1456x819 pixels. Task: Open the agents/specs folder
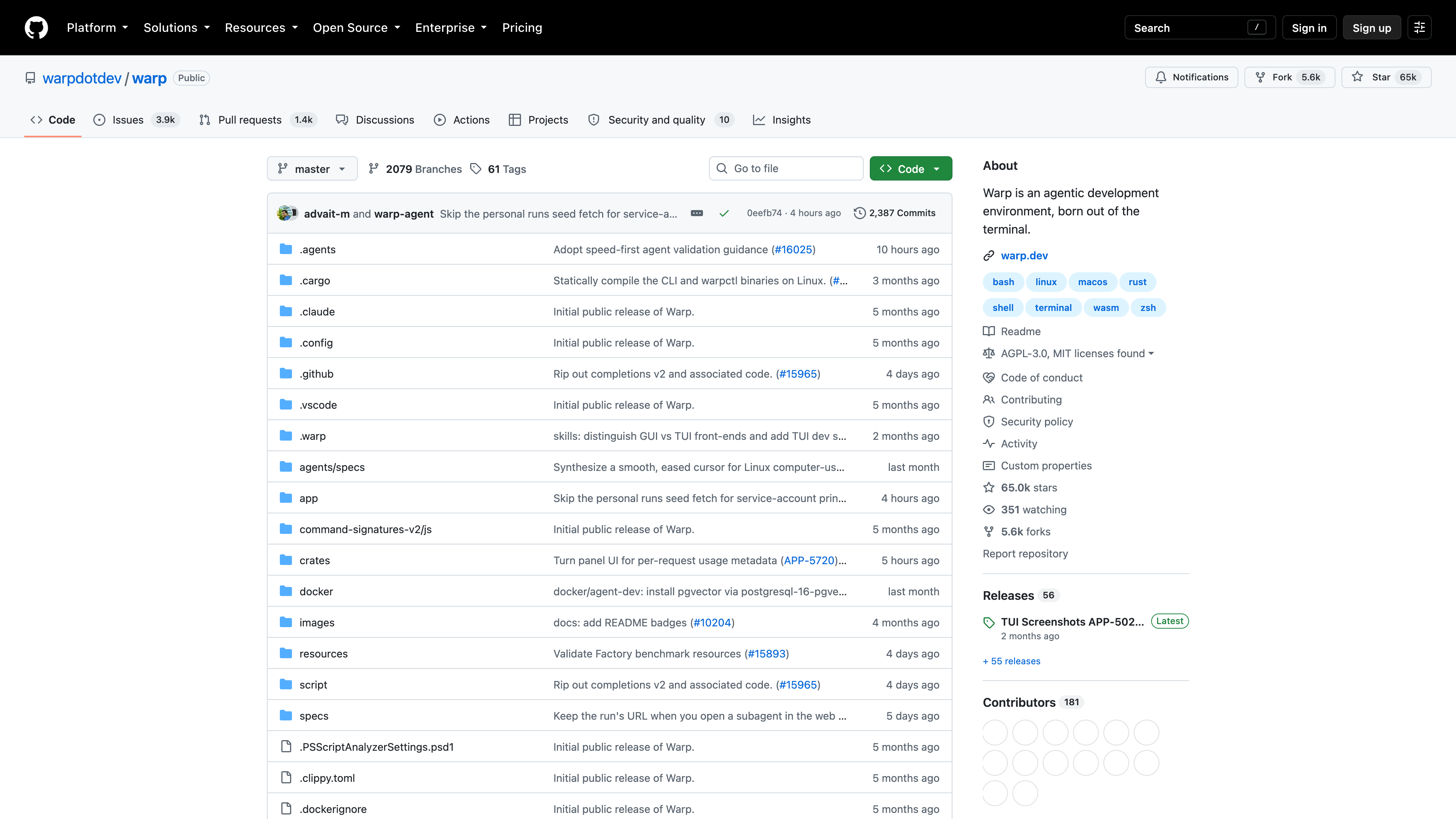[x=332, y=467]
